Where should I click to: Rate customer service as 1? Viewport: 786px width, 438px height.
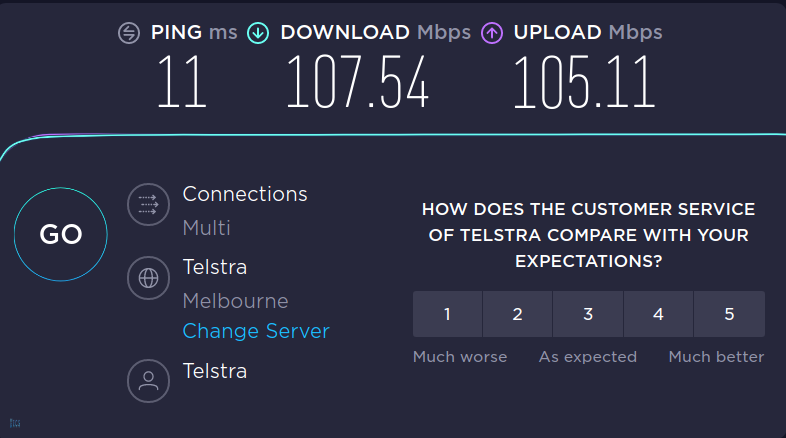pos(447,314)
